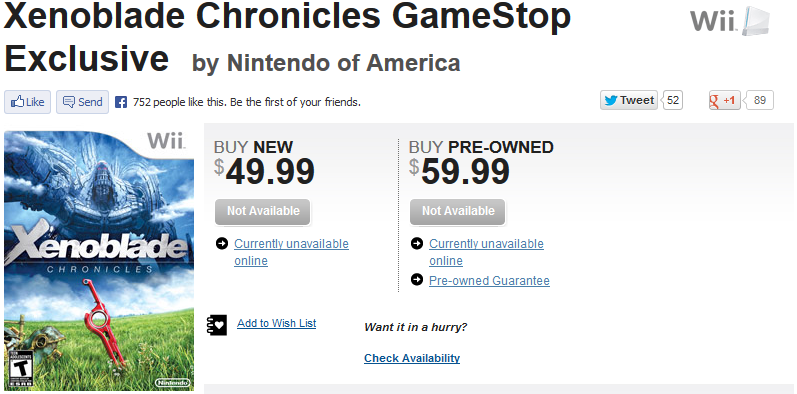Screen dimensions: 797x394
Task: Click the Facebook Send button
Action: (x=82, y=102)
